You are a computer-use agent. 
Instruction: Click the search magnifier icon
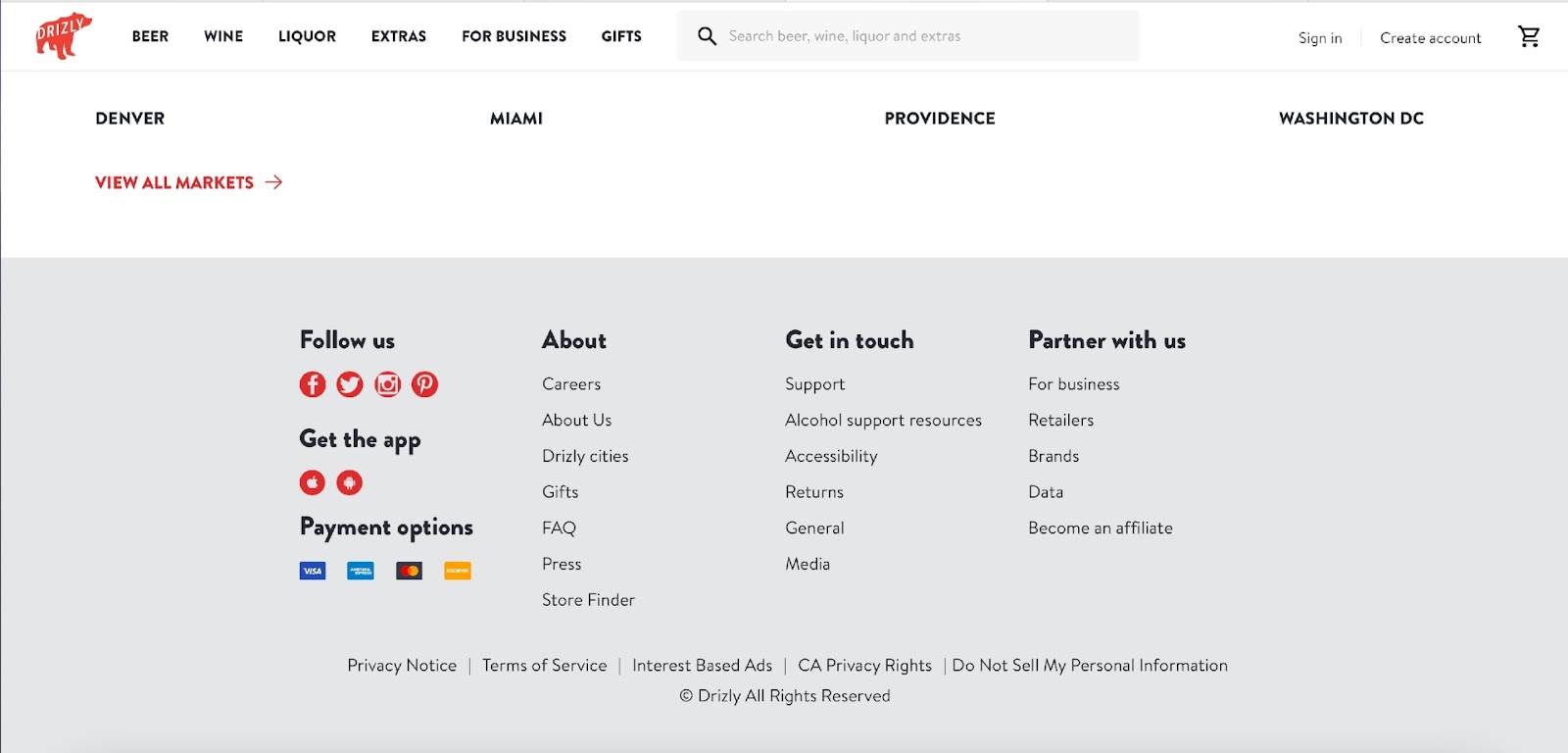tap(707, 36)
